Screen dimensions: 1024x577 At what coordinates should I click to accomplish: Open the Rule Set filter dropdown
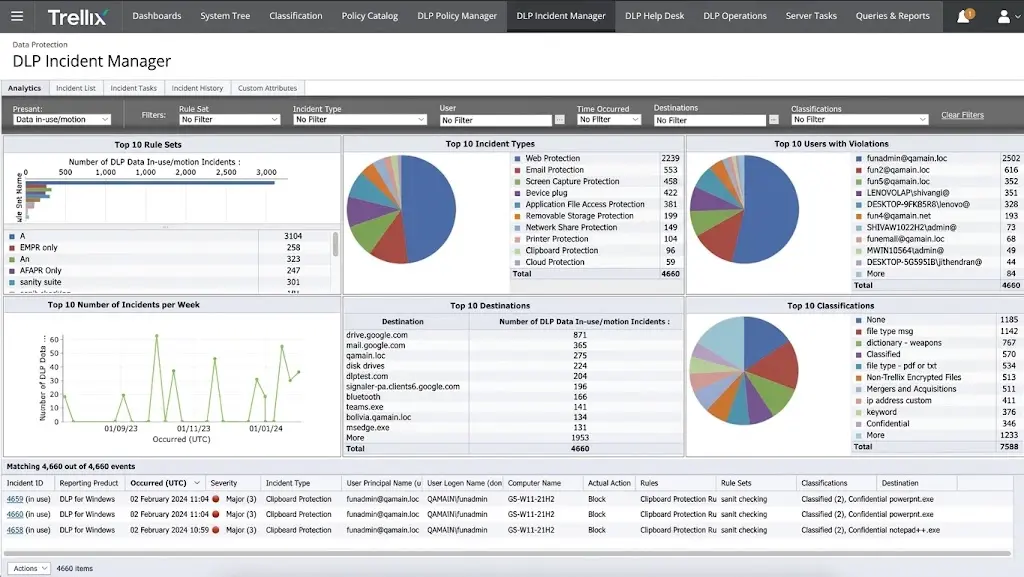[229, 119]
